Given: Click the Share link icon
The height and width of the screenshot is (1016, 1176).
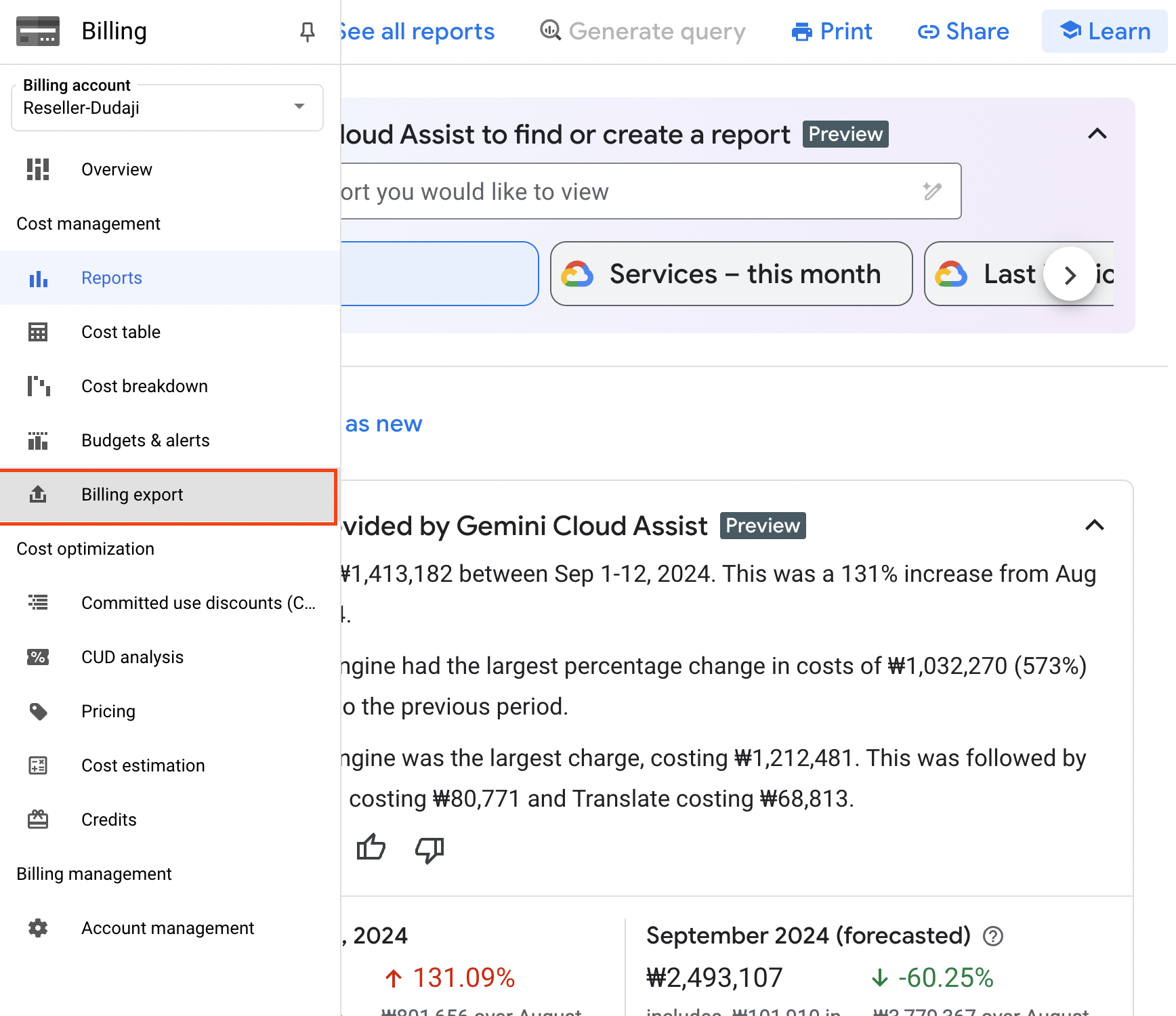Looking at the screenshot, I should pyautogui.click(x=928, y=32).
